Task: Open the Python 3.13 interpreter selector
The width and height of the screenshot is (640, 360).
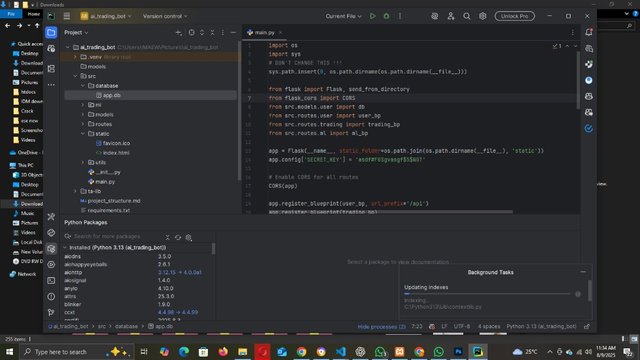Action: [x=541, y=327]
